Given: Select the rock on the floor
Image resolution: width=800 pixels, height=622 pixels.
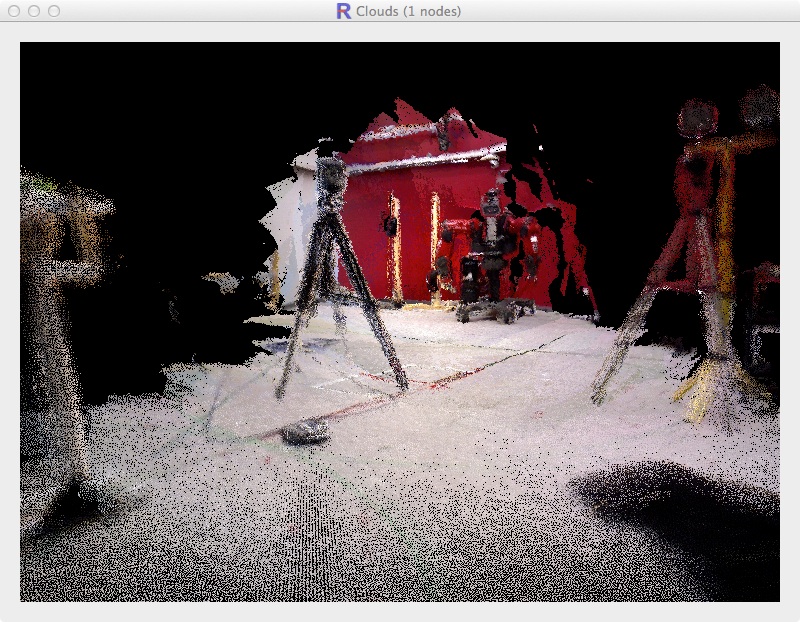Looking at the screenshot, I should 303,432.
